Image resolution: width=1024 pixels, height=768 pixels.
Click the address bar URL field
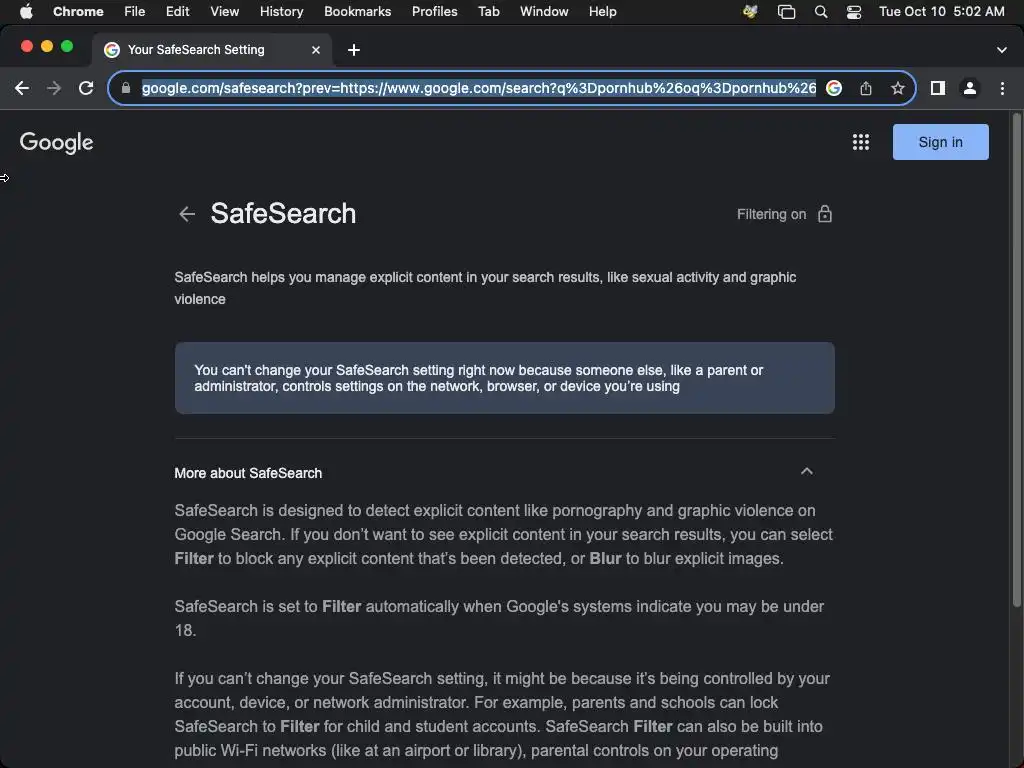pos(479,88)
